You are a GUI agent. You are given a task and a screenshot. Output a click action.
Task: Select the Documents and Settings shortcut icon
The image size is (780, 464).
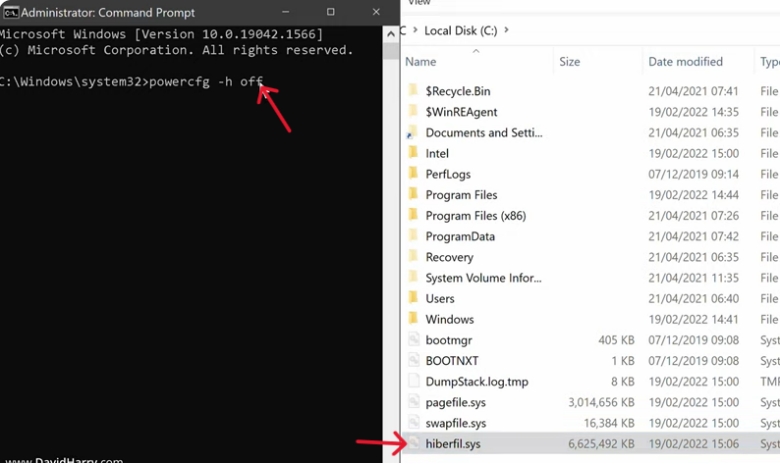414,133
